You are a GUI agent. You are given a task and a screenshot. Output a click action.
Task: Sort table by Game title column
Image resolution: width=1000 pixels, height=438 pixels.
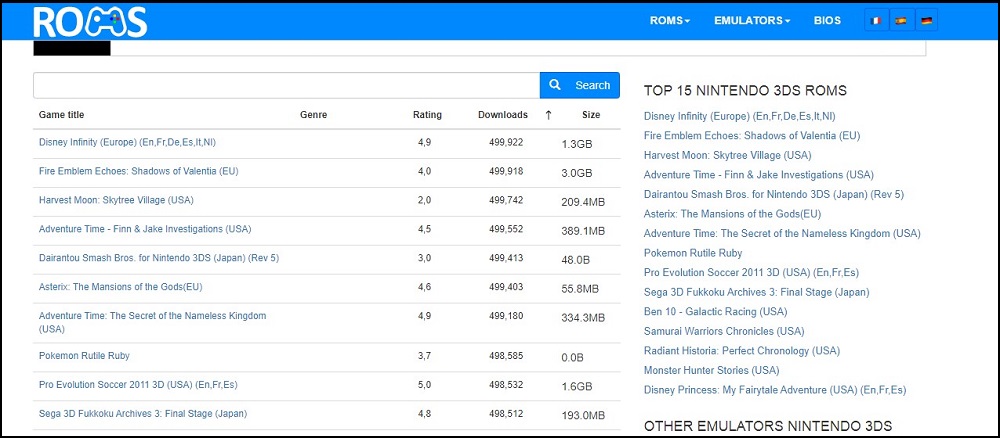click(61, 115)
